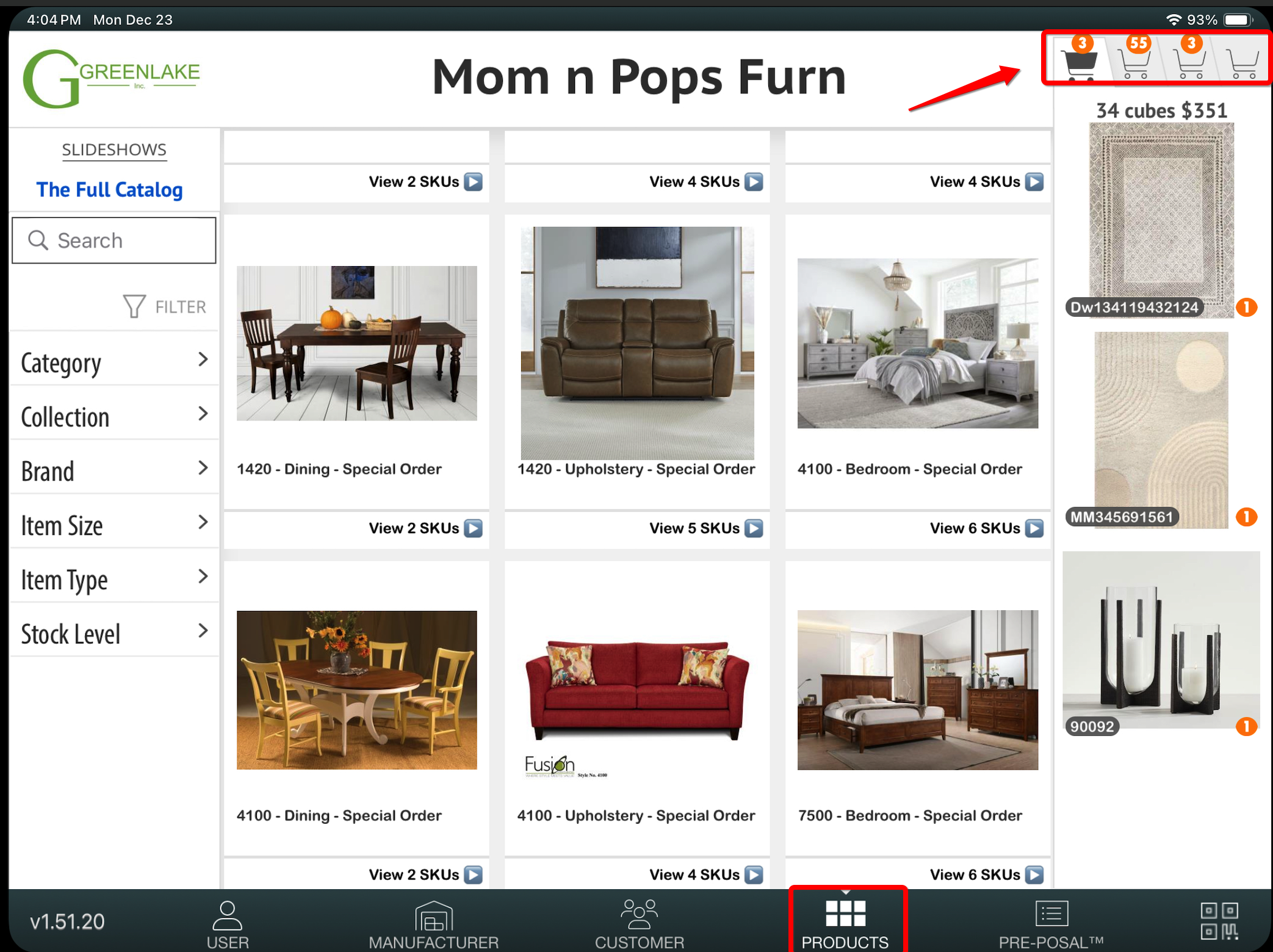The height and width of the screenshot is (952, 1273).
Task: Play View 5 SKUs for 1420 Upholstery
Action: pyautogui.click(x=754, y=528)
